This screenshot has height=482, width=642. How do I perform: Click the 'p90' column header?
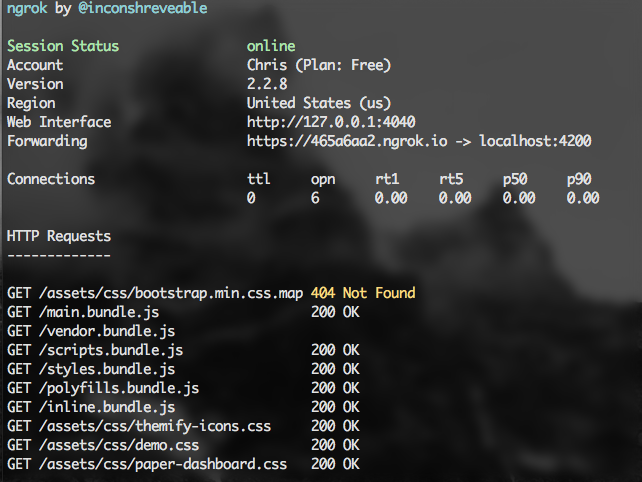coord(579,179)
